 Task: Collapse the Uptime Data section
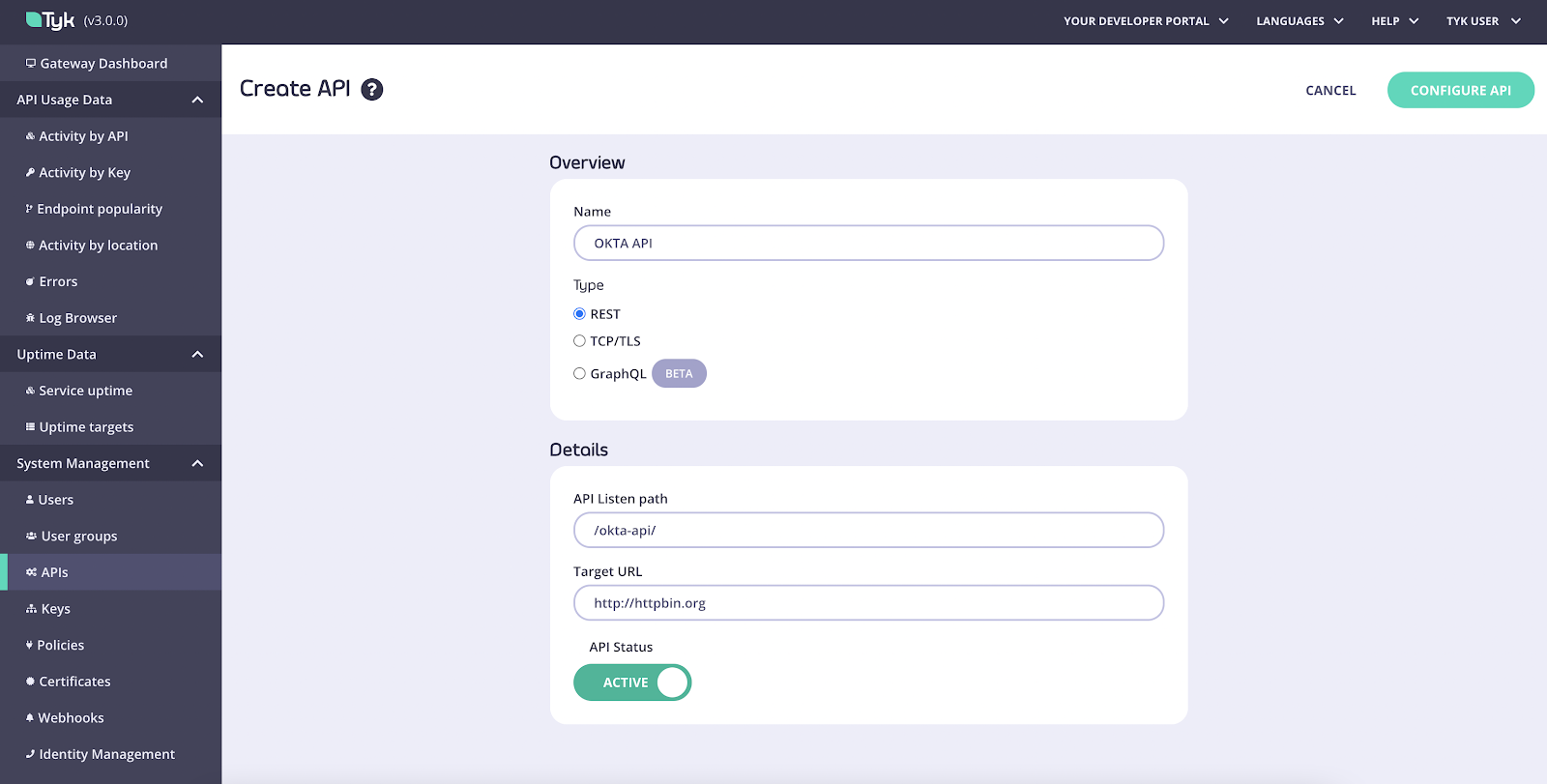click(197, 355)
